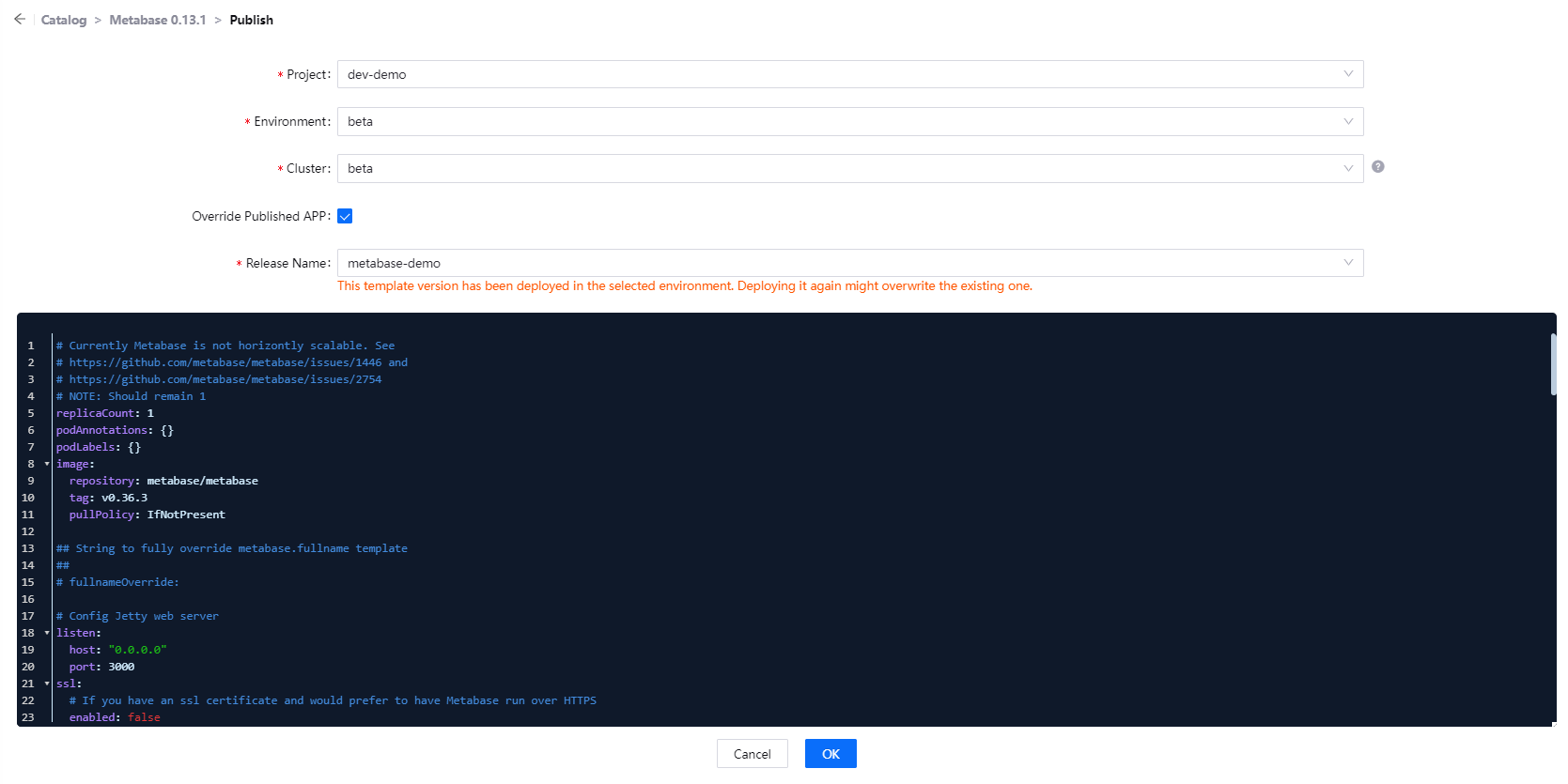This screenshot has height=784, width=1568.
Task: Click the issues/1446 URL comment line
Action: 232,362
